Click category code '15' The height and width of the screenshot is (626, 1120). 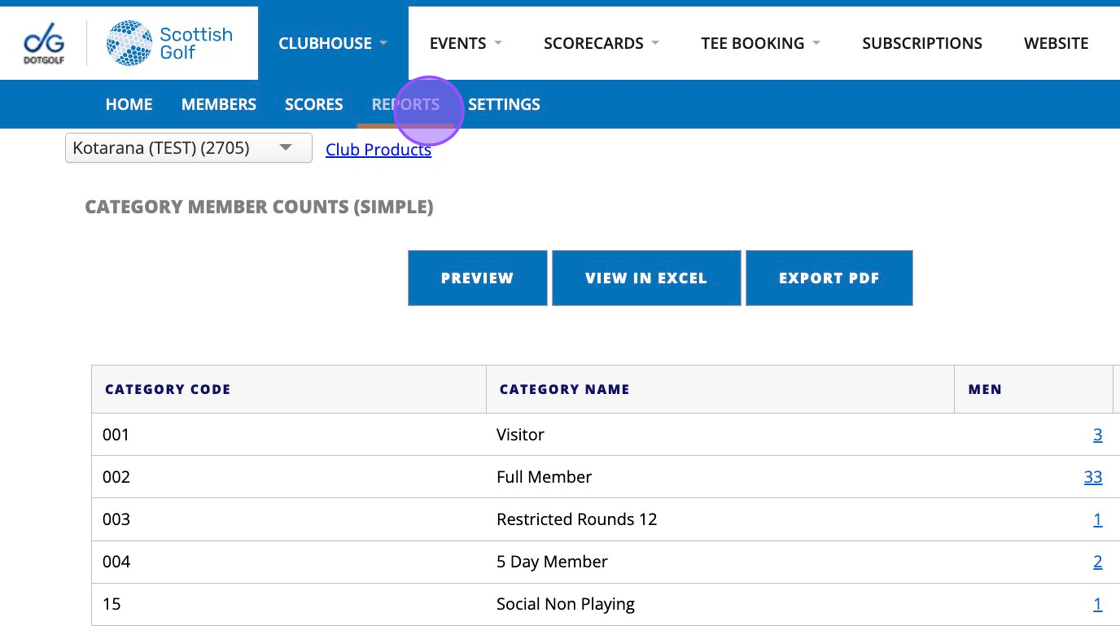pos(111,604)
